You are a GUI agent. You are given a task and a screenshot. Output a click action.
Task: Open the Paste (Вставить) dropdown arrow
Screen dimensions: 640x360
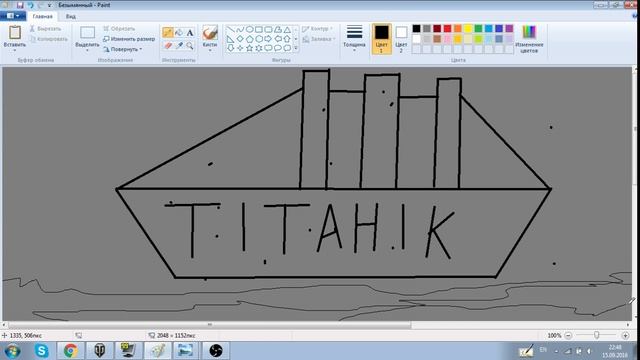tap(15, 50)
